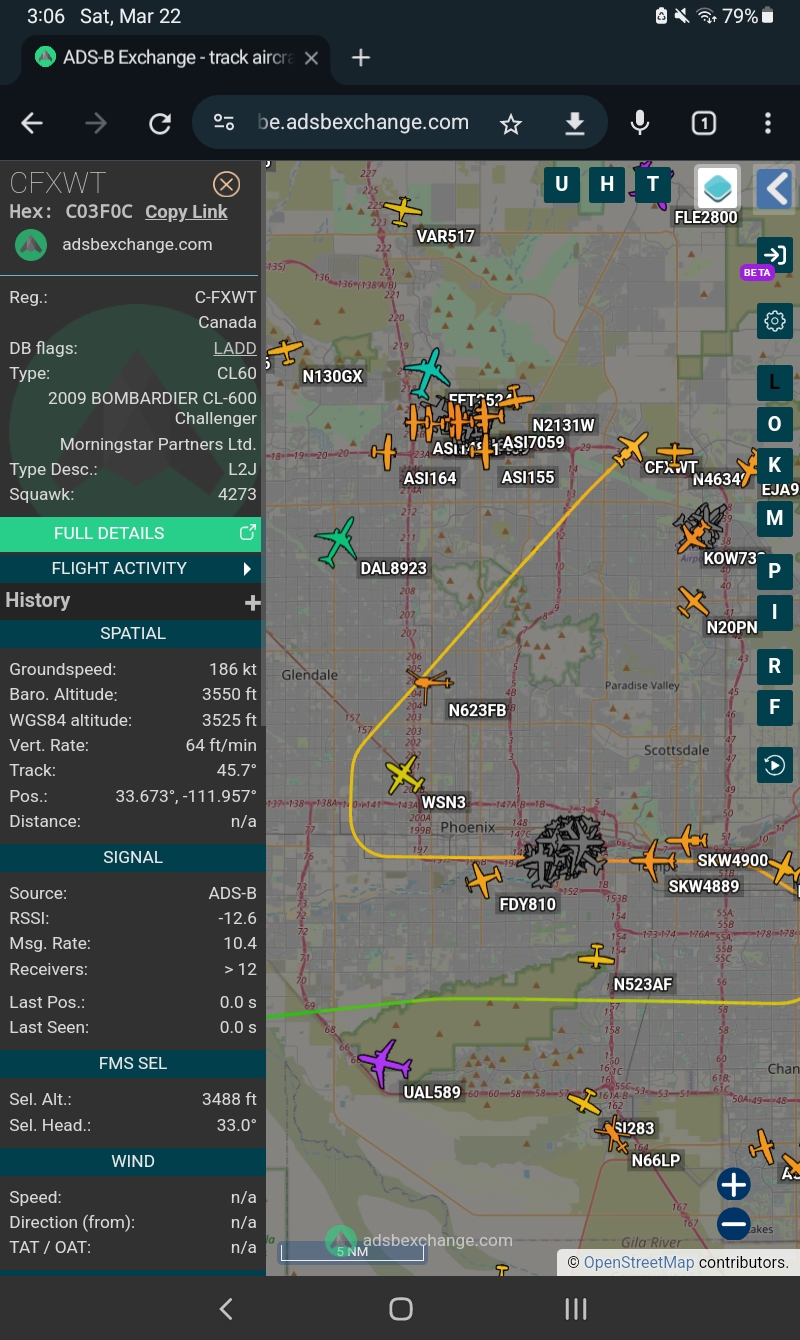Open site info icon in address bar
This screenshot has height=1340, width=800.
click(224, 123)
